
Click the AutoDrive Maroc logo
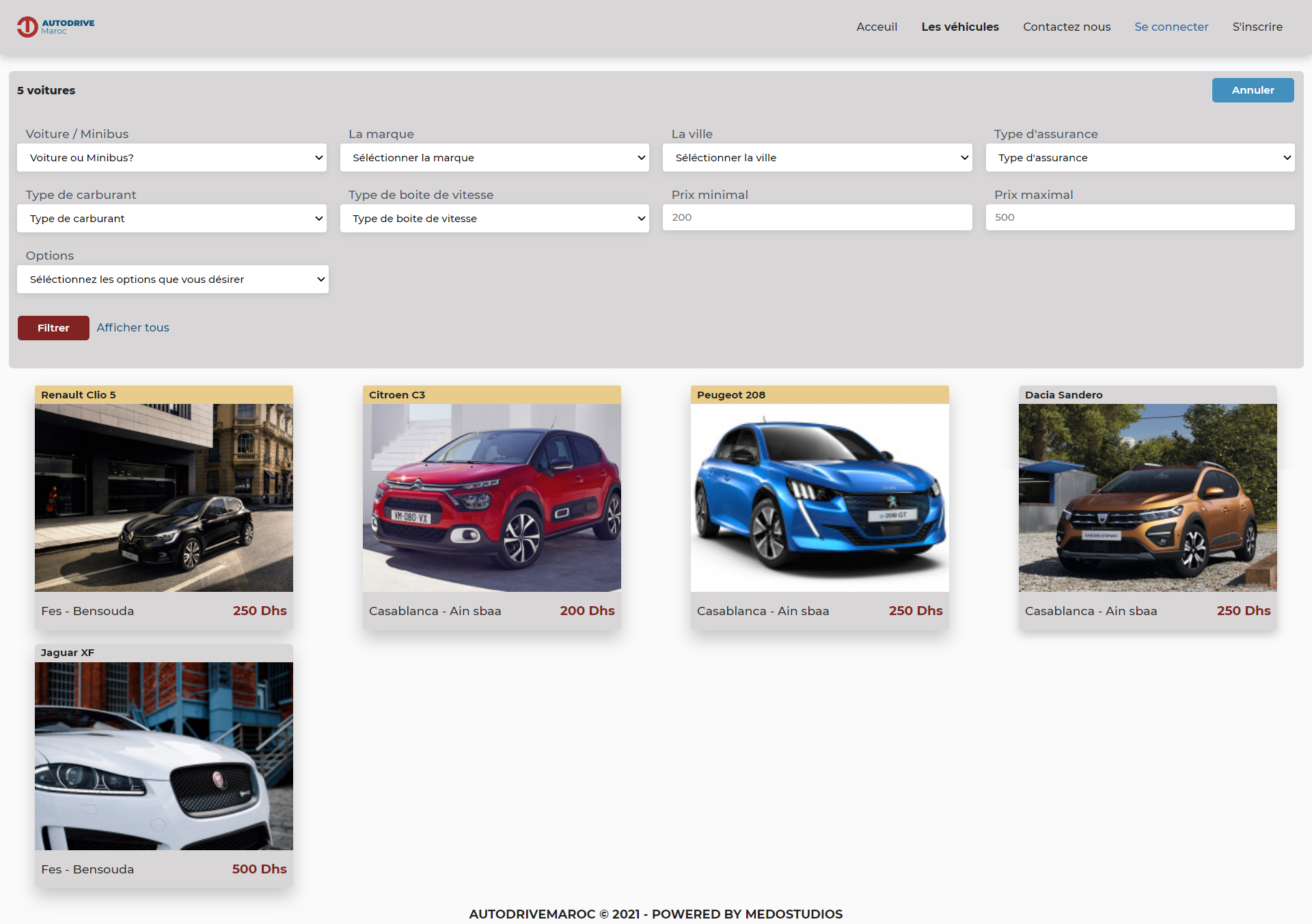point(56,27)
